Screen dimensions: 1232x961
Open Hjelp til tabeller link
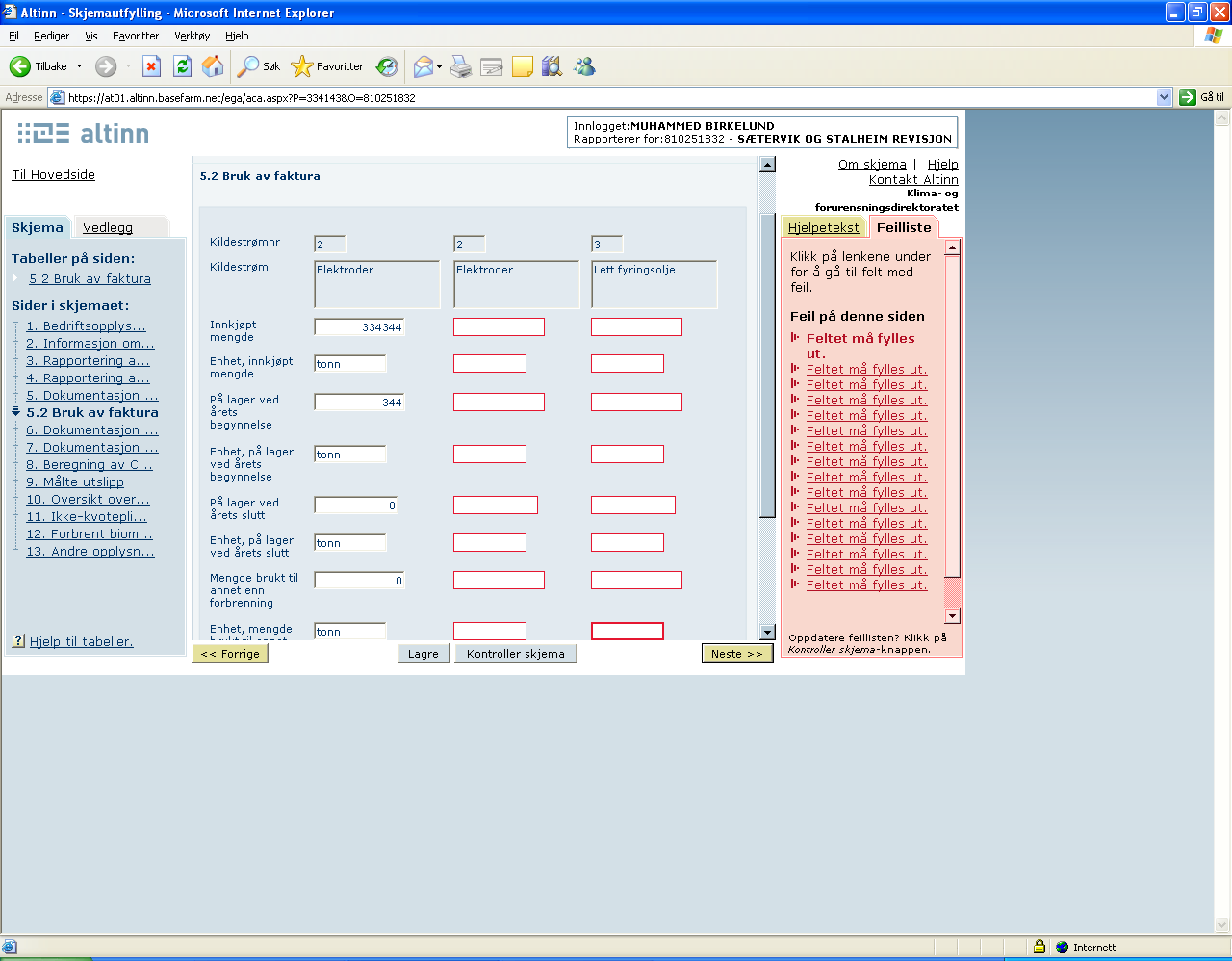point(81,641)
